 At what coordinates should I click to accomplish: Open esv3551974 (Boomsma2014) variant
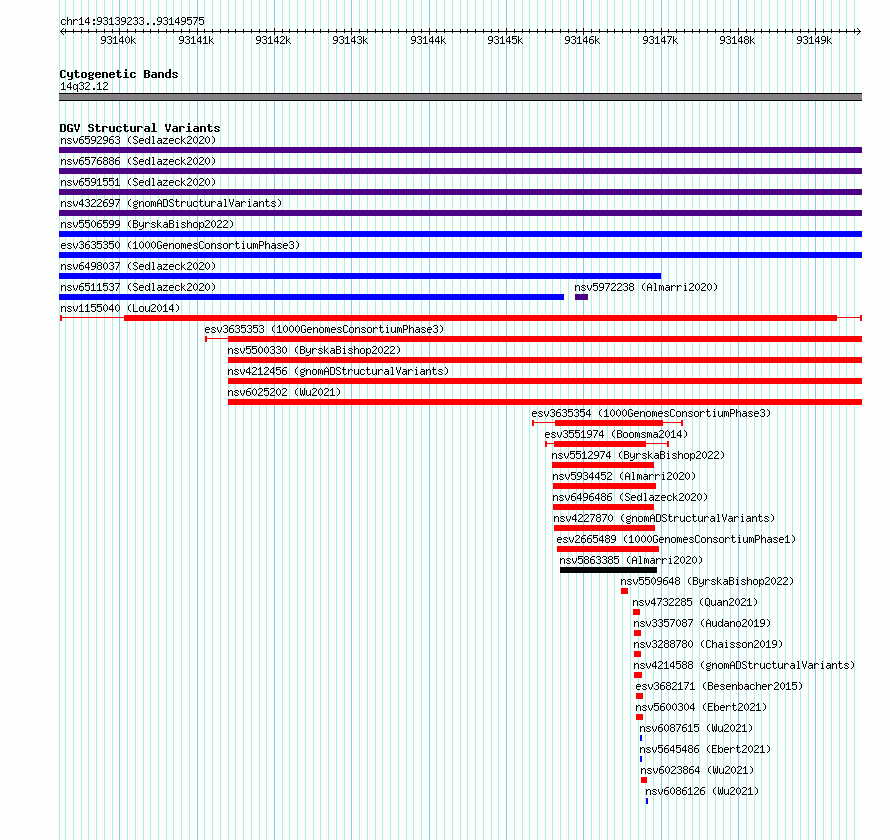616,434
